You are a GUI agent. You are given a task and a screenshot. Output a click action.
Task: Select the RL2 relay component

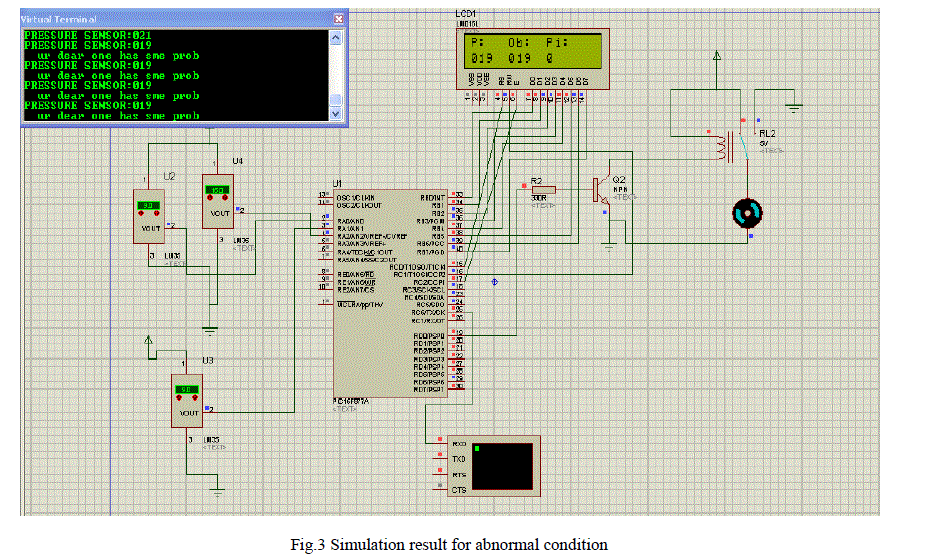pyautogui.click(x=726, y=149)
